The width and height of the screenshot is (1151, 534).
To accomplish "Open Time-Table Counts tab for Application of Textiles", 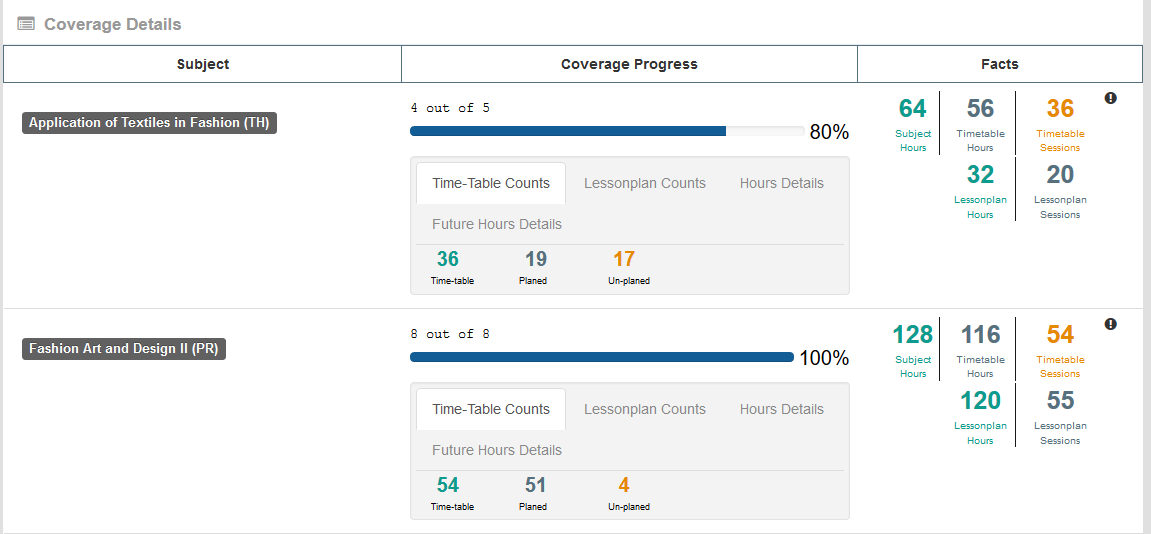I will [491, 184].
